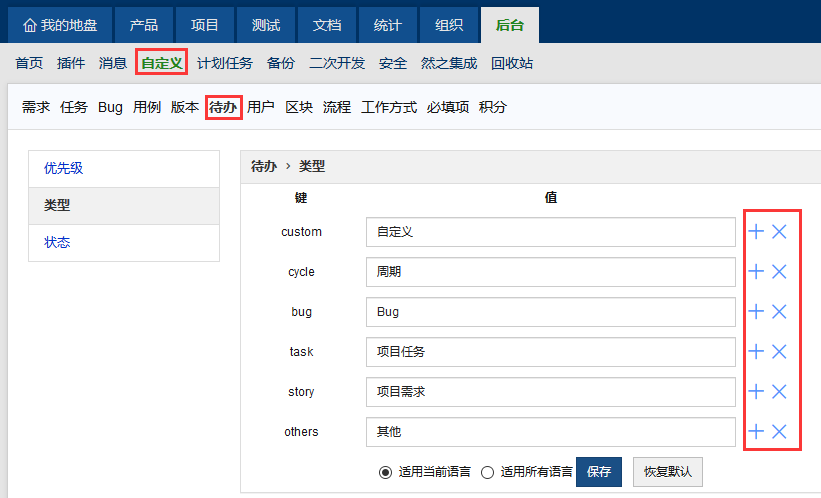The width and height of the screenshot is (821, 498).
Task: Select the 适用当前语言 radio button
Action: [385, 472]
